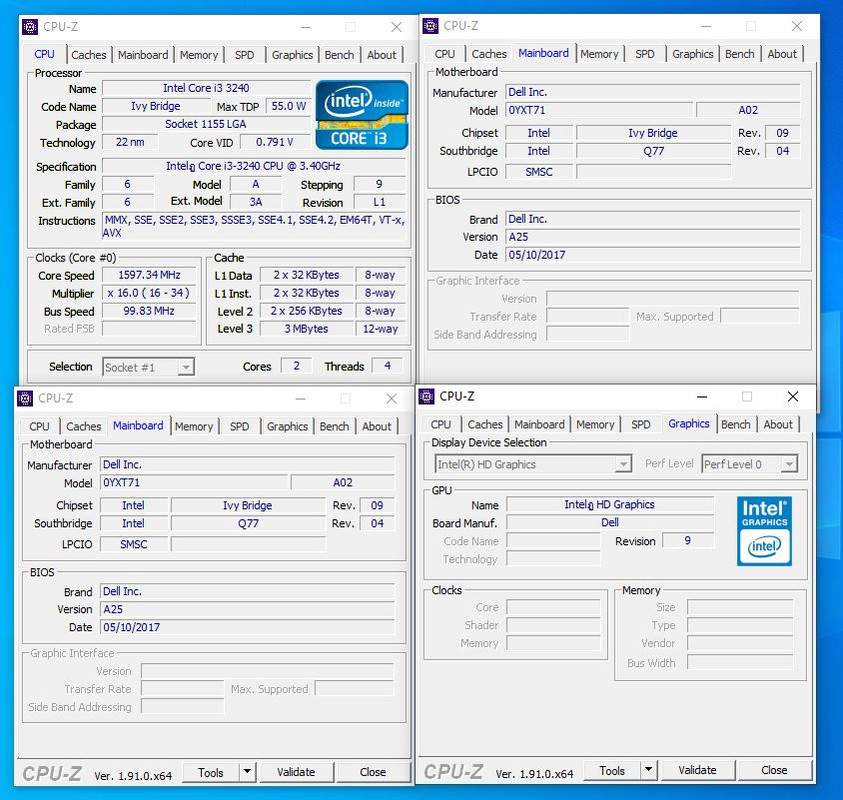Open the Socket #1 selection dropdown
The image size is (843, 800).
point(148,367)
